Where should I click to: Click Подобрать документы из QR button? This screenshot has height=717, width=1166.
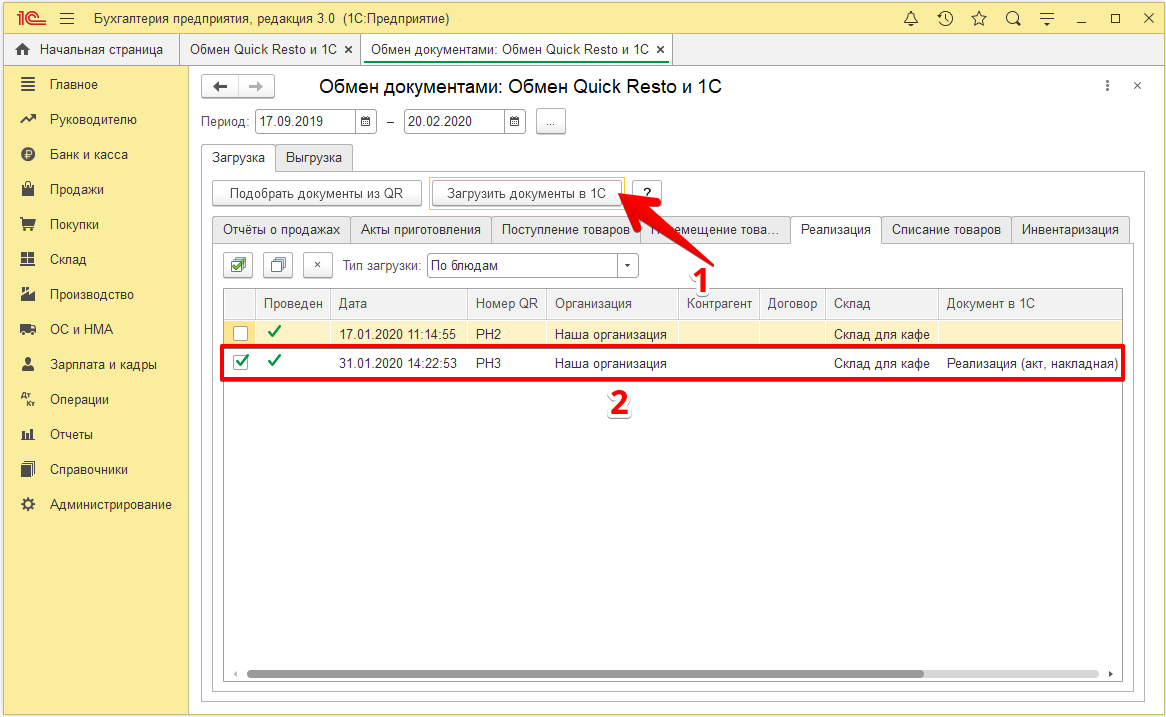coord(316,193)
